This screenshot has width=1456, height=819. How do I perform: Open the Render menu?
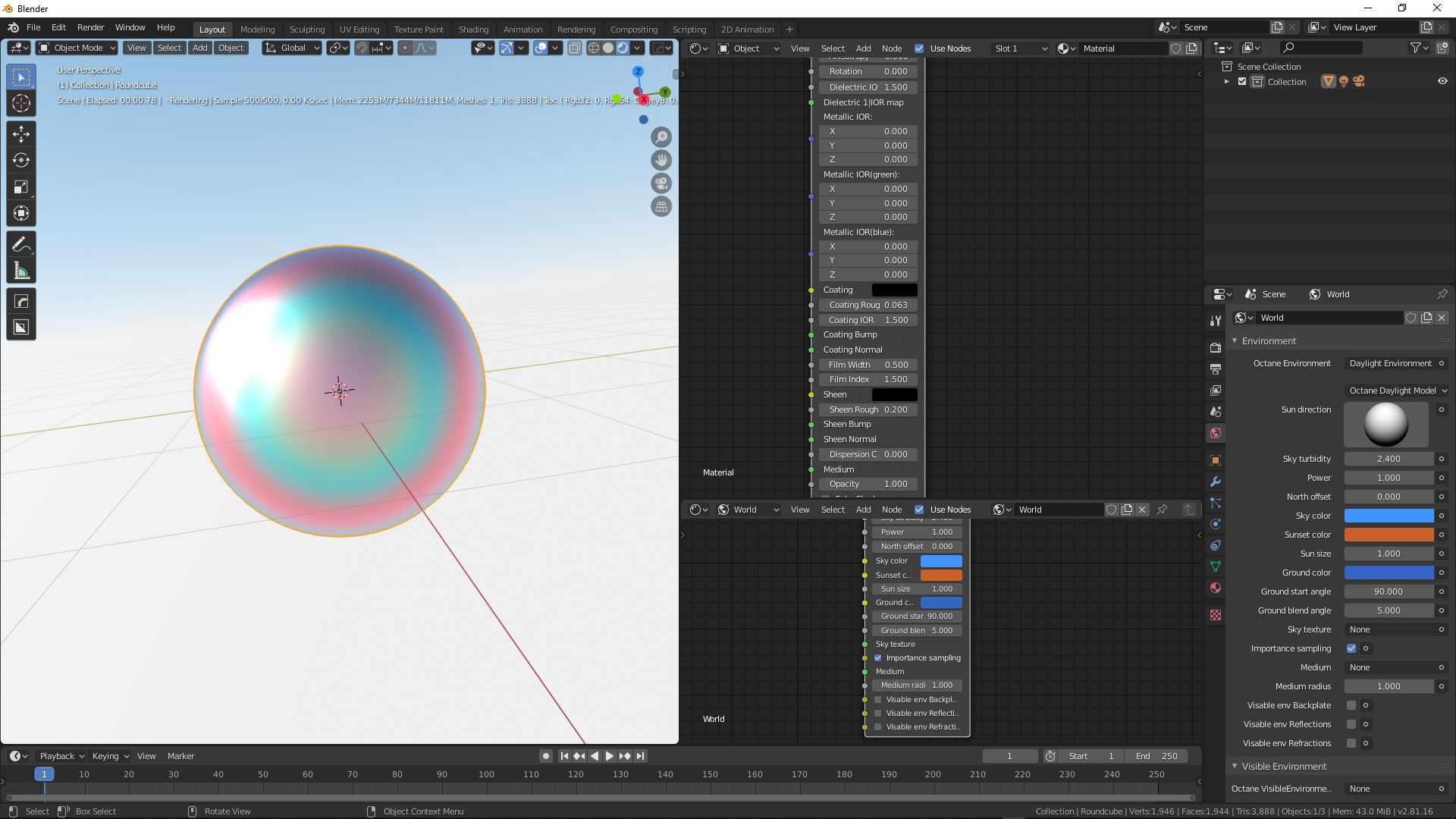pyautogui.click(x=90, y=27)
